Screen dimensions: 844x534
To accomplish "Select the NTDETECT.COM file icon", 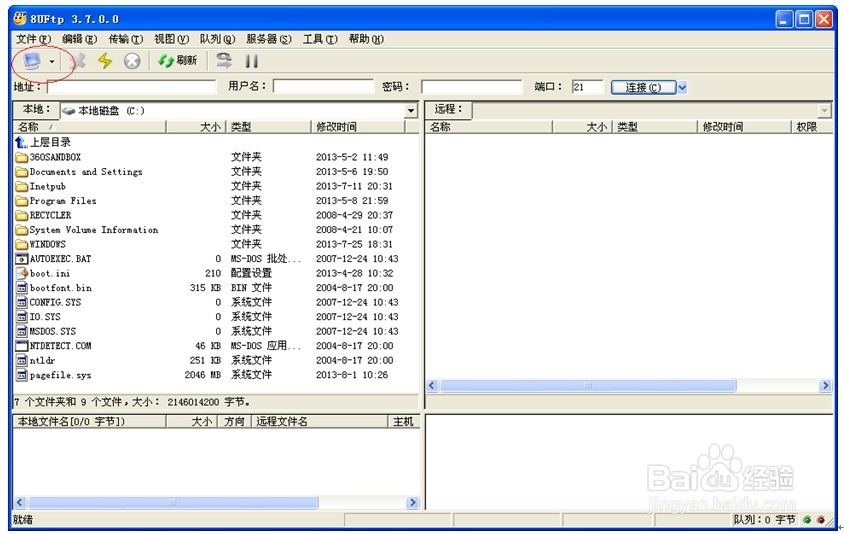I will tap(22, 346).
